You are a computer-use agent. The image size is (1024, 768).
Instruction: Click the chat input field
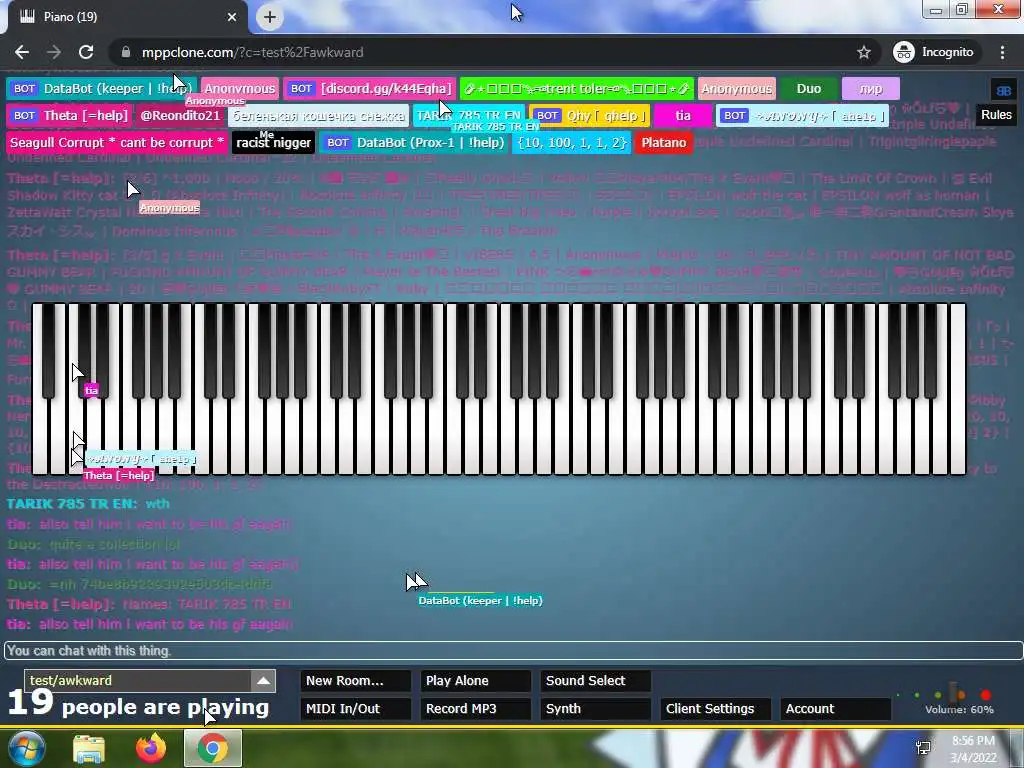513,650
